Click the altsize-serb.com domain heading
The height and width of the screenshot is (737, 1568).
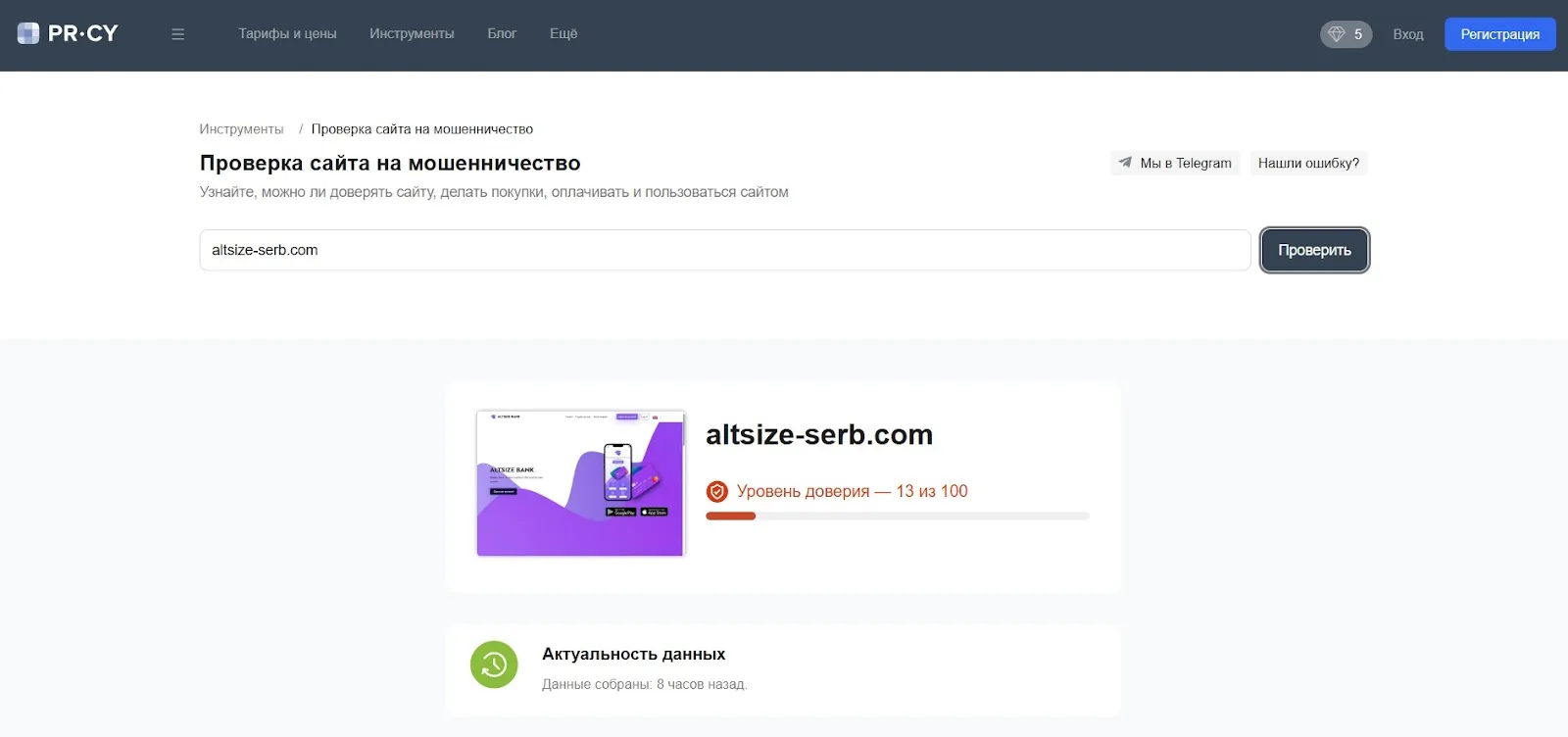click(819, 434)
